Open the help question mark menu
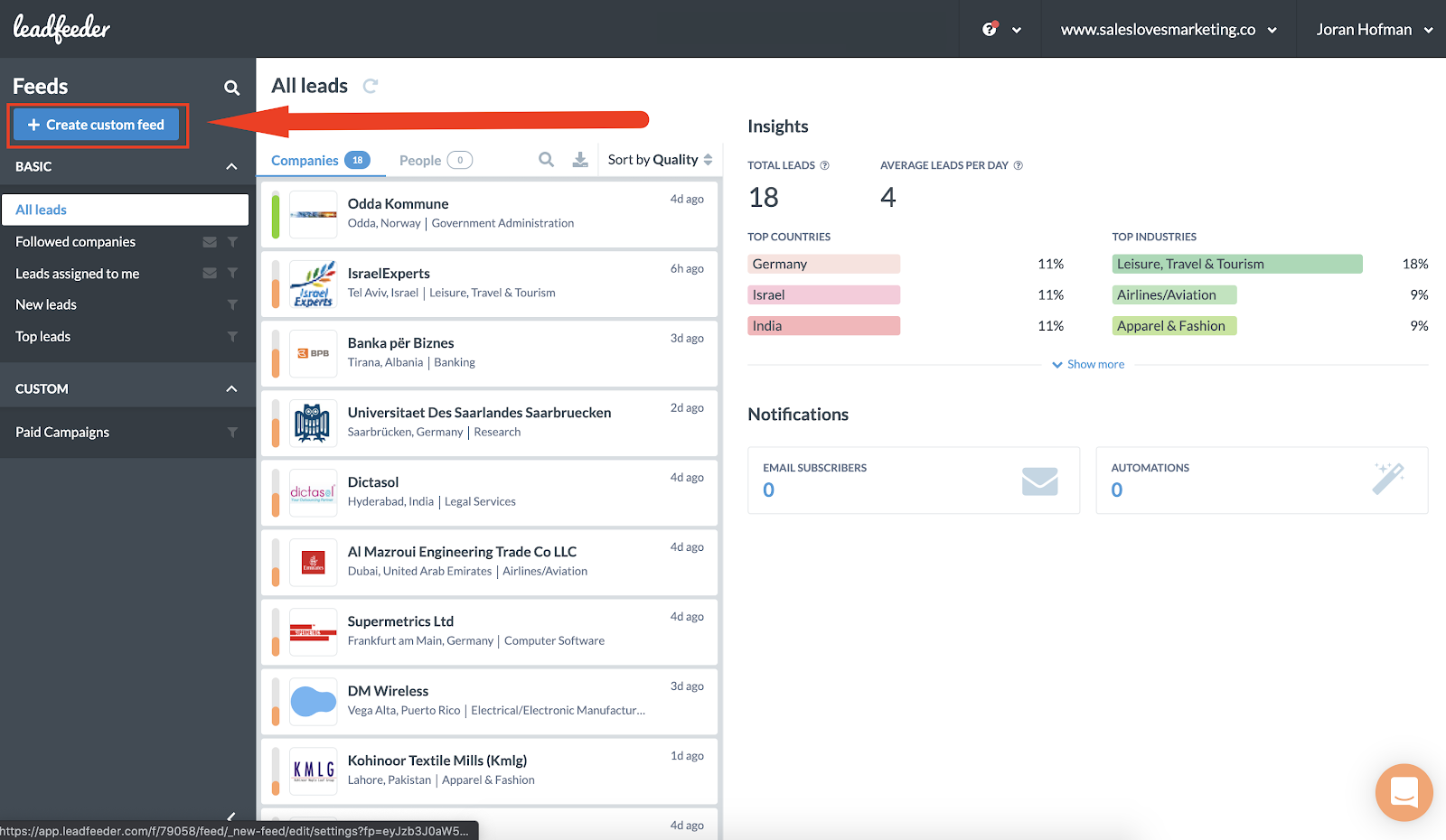The height and width of the screenshot is (840, 1446). pyautogui.click(x=990, y=29)
